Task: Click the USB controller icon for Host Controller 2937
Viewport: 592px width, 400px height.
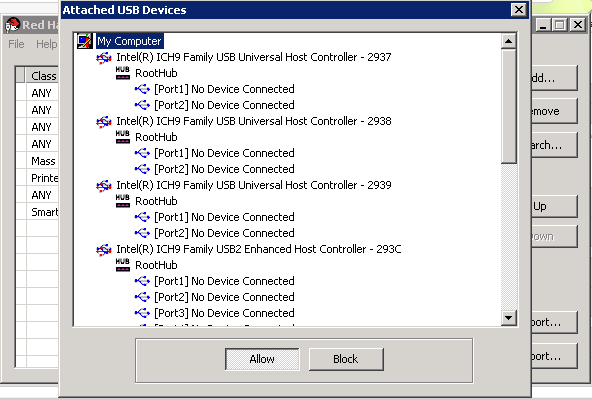Action: tap(104, 58)
